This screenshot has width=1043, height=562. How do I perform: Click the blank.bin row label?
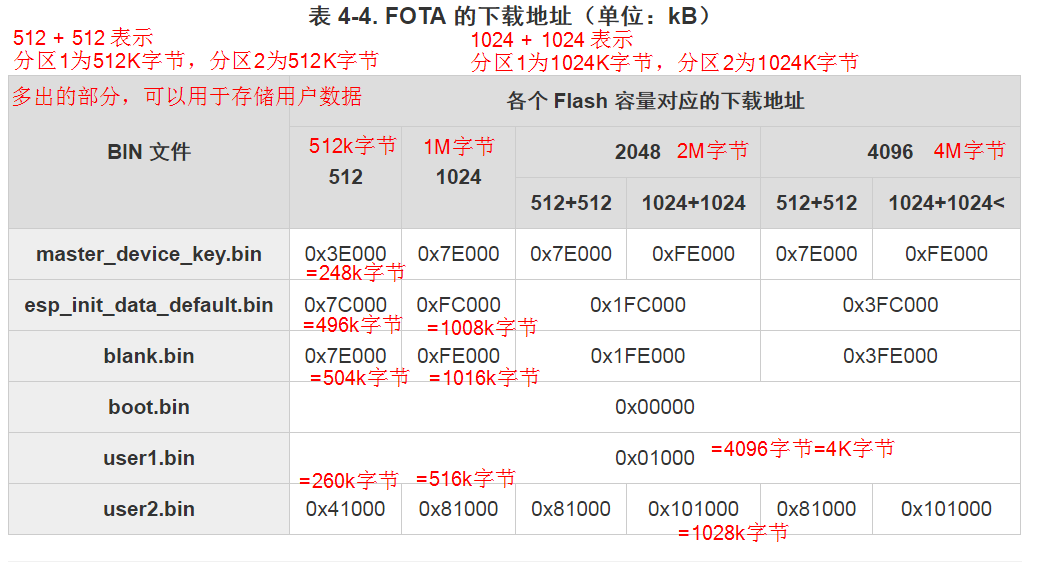[x=149, y=356]
